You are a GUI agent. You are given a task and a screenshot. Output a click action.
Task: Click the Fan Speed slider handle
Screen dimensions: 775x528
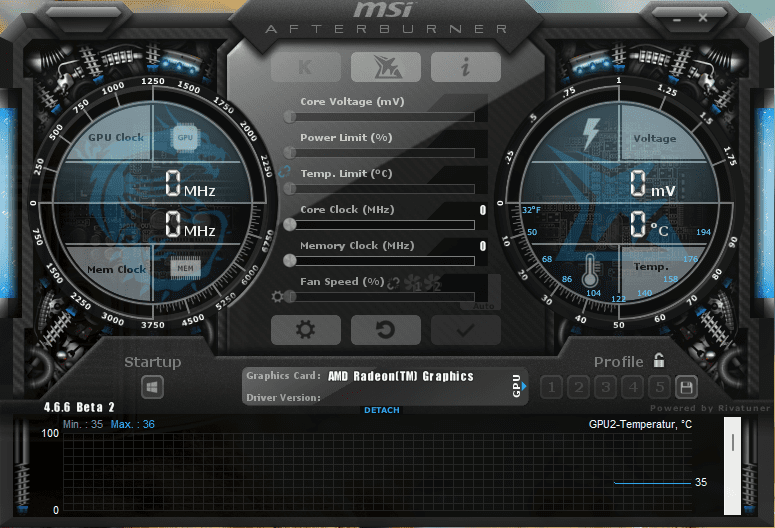coord(291,297)
